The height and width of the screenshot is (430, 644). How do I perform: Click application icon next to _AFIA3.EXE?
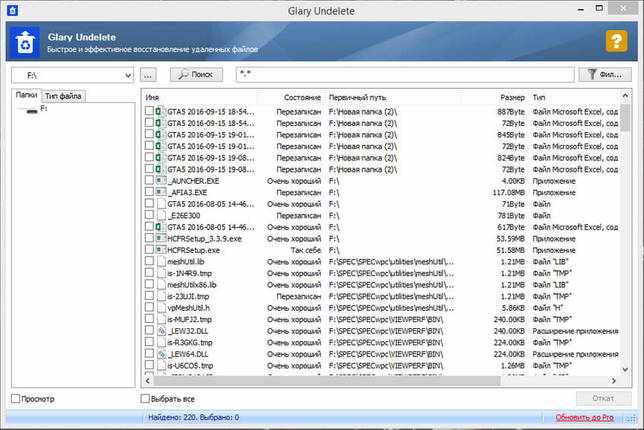(161, 192)
